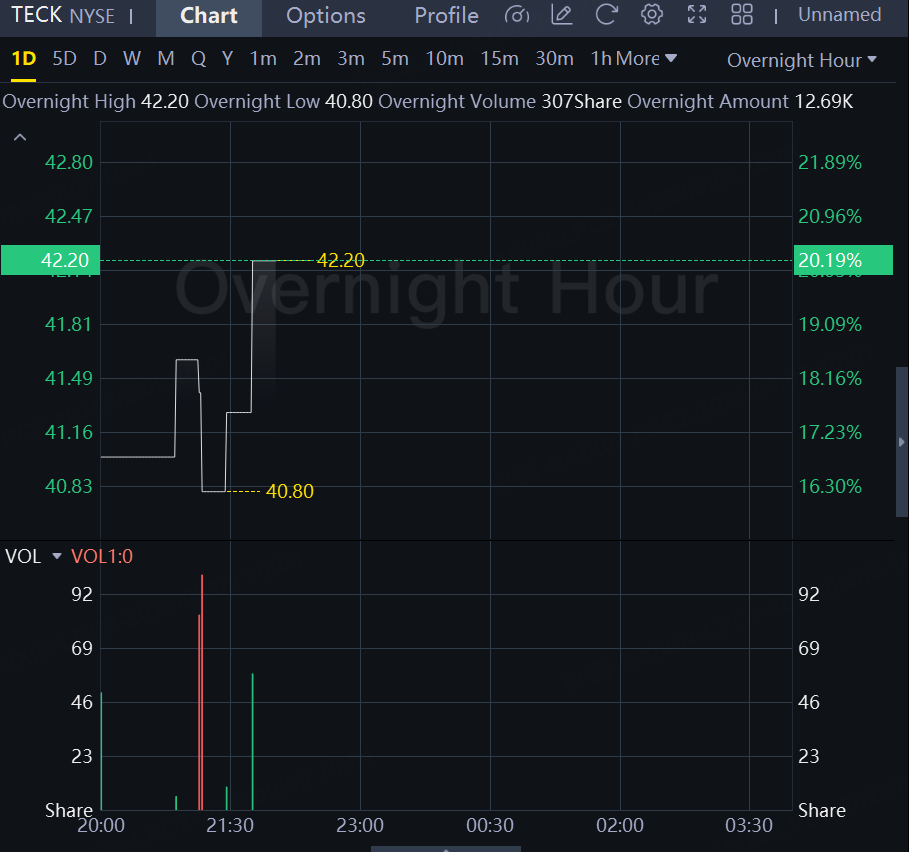Expand the right side panel arrow

point(901,442)
